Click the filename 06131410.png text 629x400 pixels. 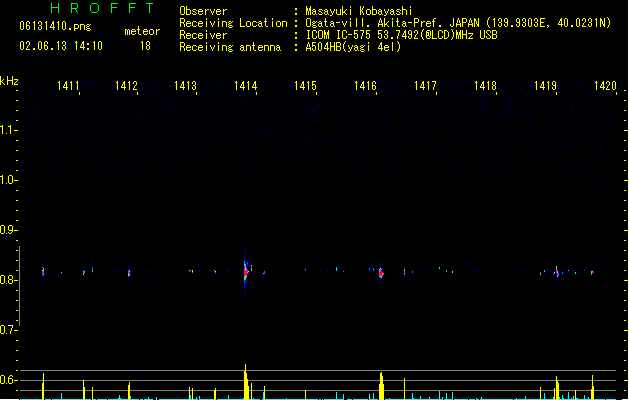[55, 26]
